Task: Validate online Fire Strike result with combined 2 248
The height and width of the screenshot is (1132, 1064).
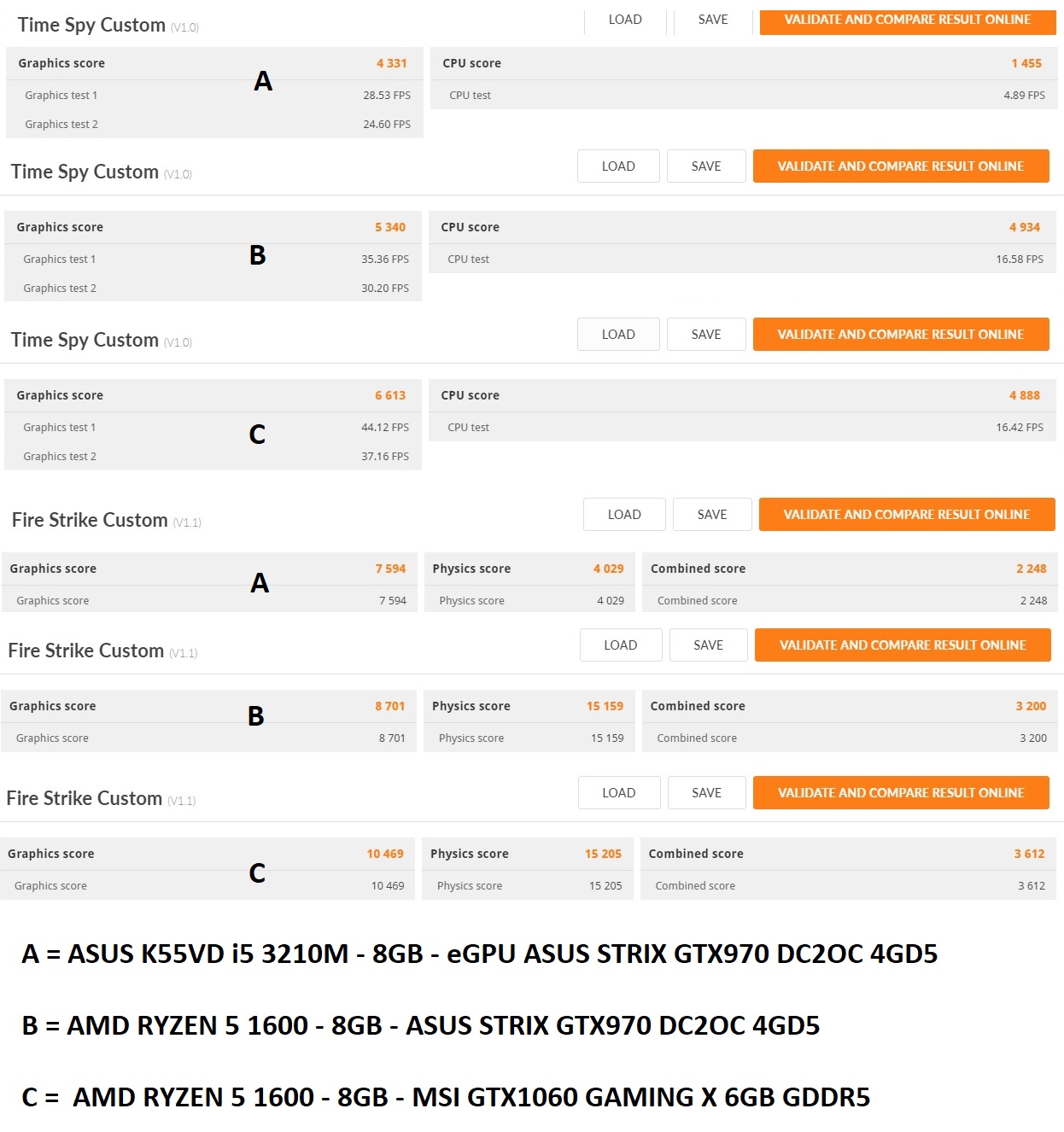Action: 907,515
